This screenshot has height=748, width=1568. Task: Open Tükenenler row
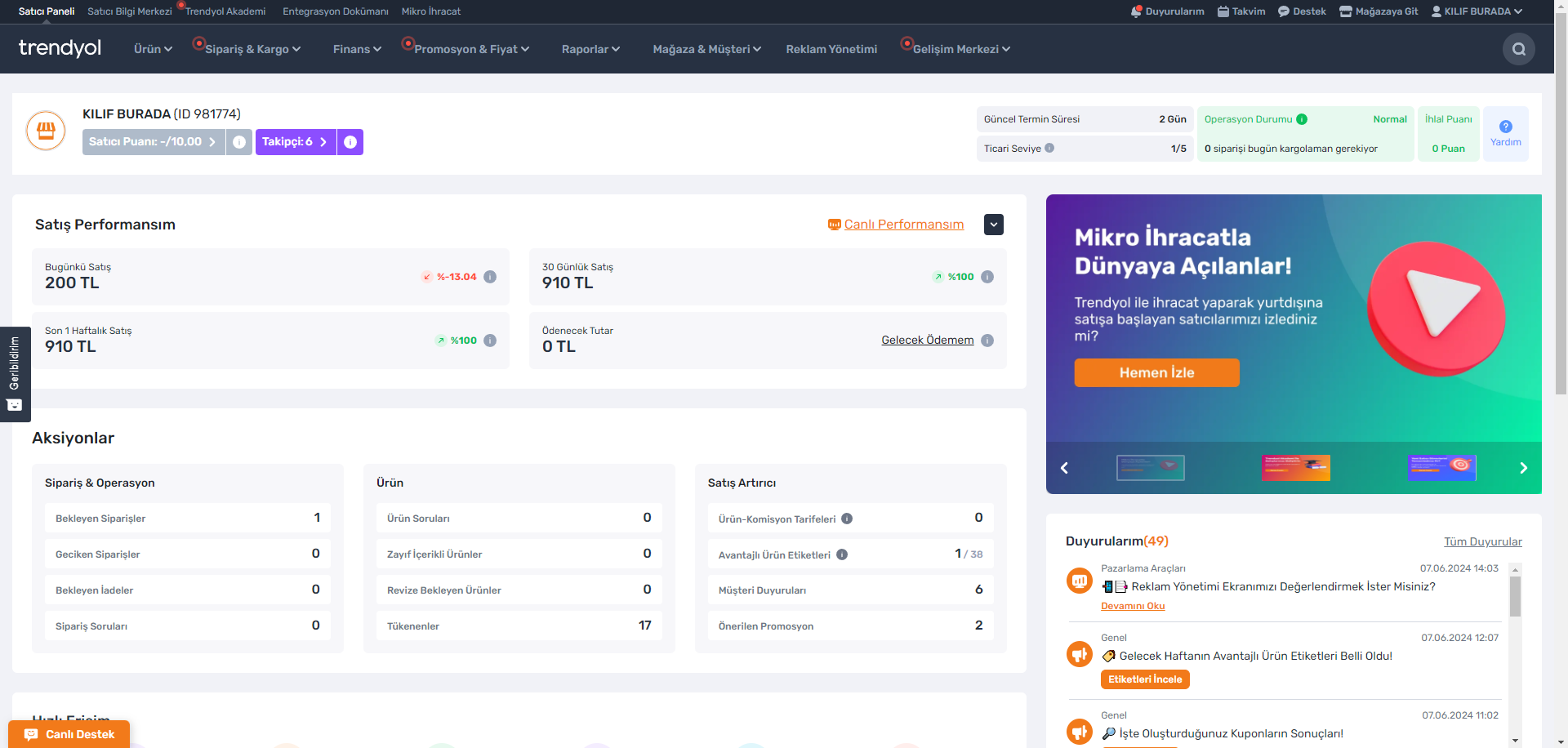(519, 626)
